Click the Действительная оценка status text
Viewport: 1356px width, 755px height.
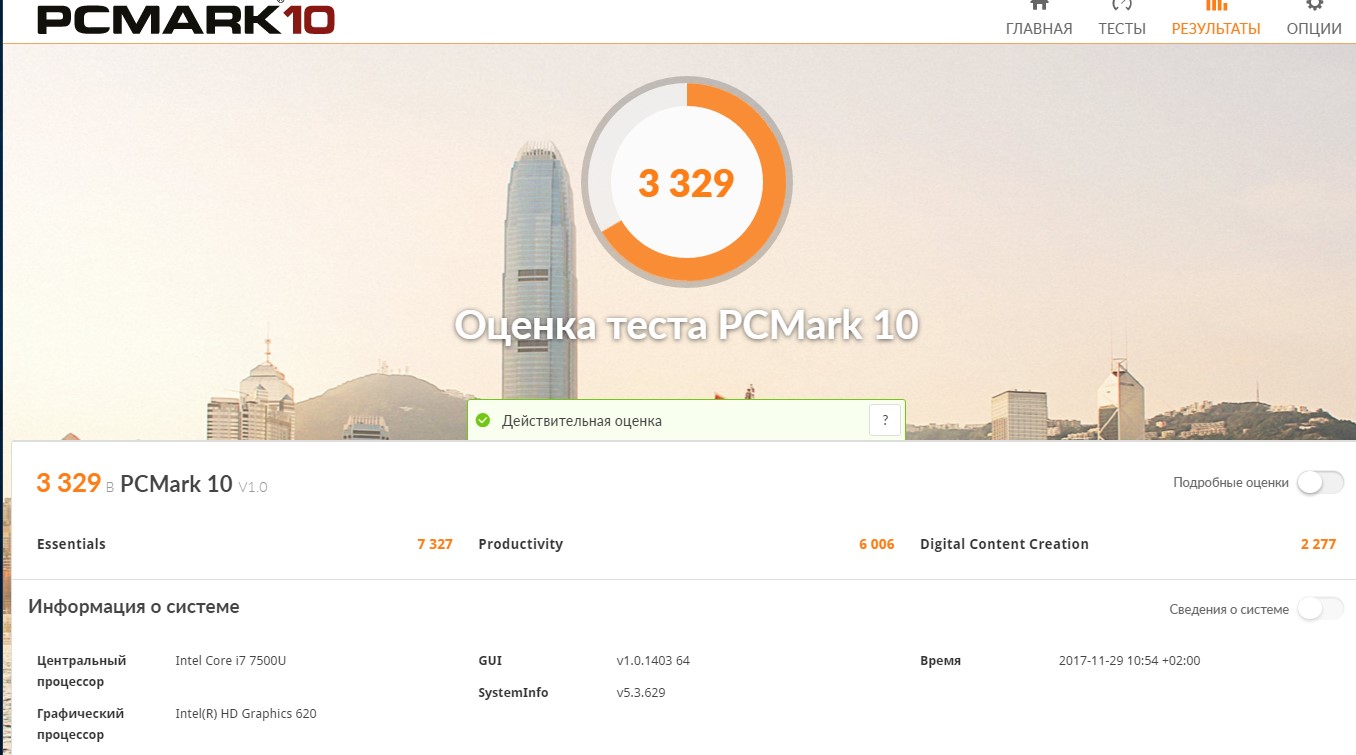(x=582, y=421)
